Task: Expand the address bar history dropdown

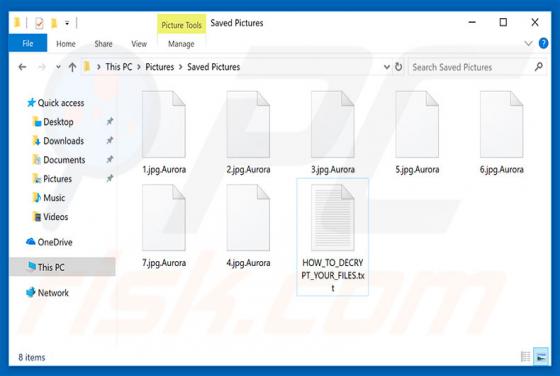Action: [x=386, y=67]
